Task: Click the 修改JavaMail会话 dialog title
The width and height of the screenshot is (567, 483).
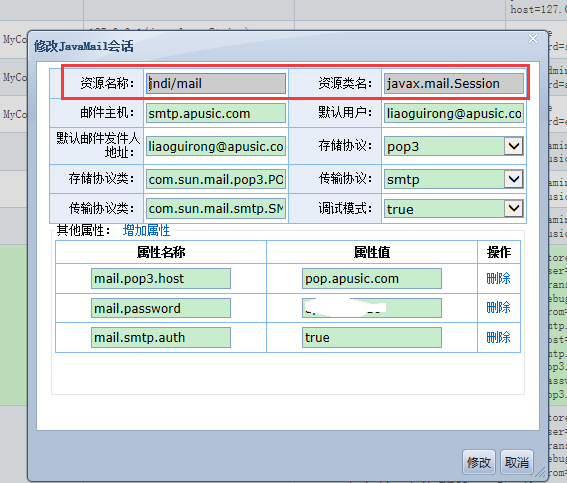Action: pyautogui.click(x=84, y=46)
